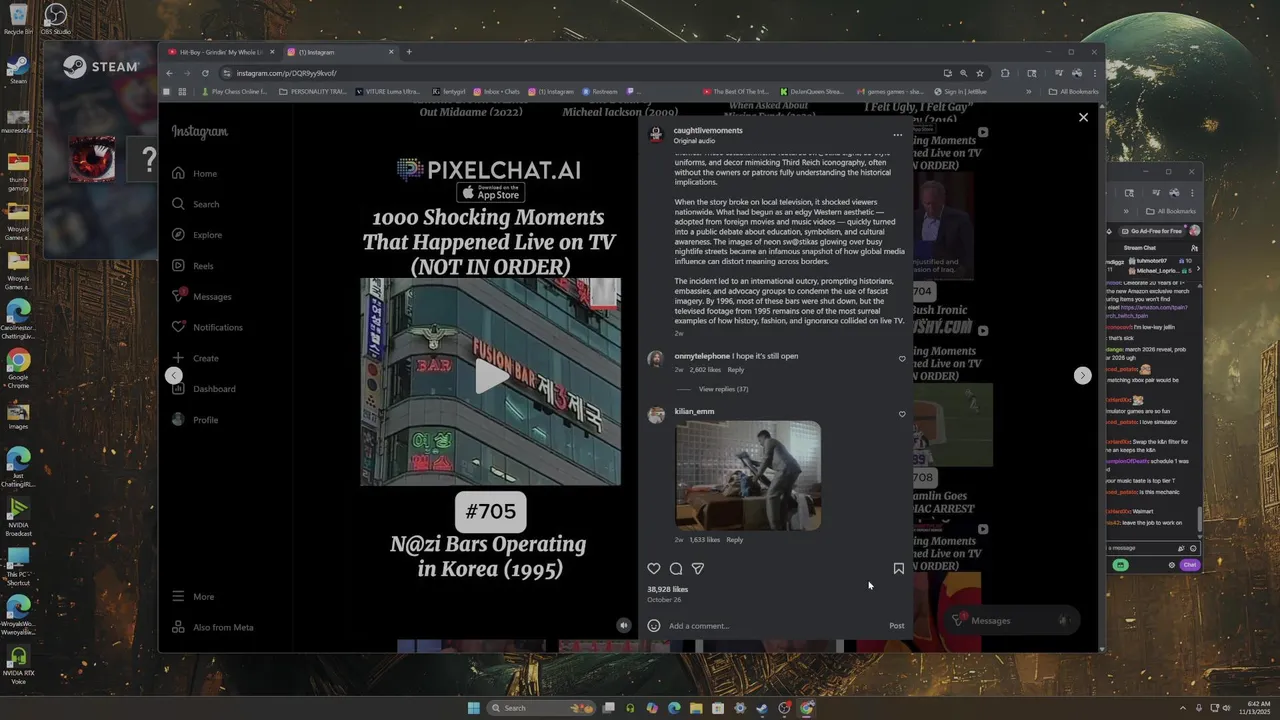
Task: Open File Explorer from the taskbar
Action: (696, 708)
